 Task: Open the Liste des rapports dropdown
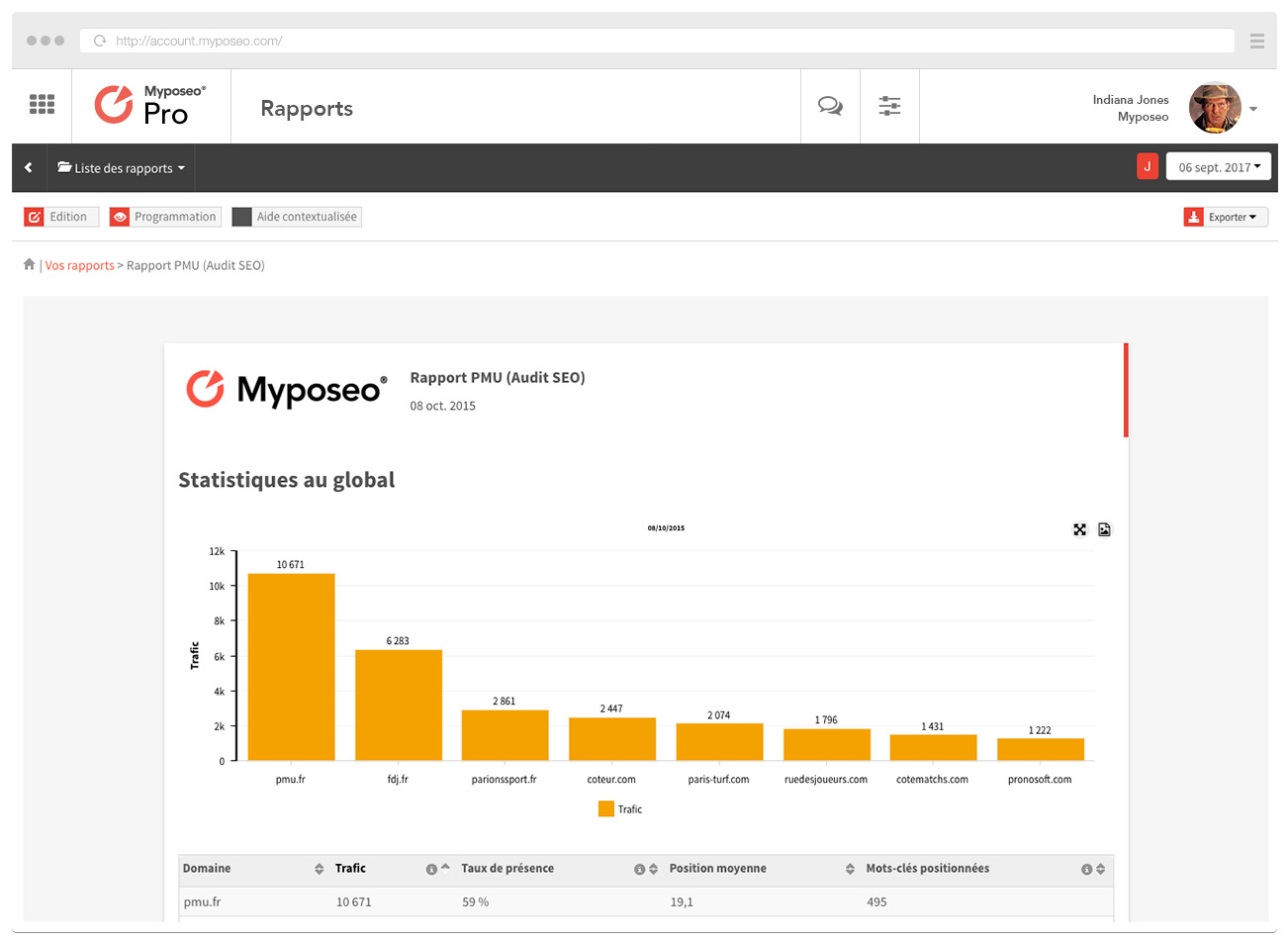coord(121,168)
